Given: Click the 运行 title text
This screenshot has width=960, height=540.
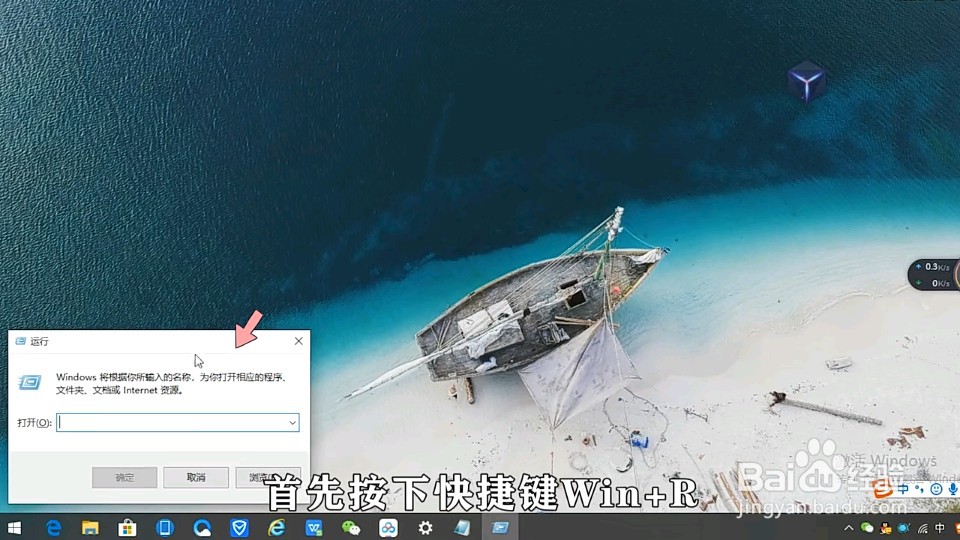Looking at the screenshot, I should [x=40, y=341].
